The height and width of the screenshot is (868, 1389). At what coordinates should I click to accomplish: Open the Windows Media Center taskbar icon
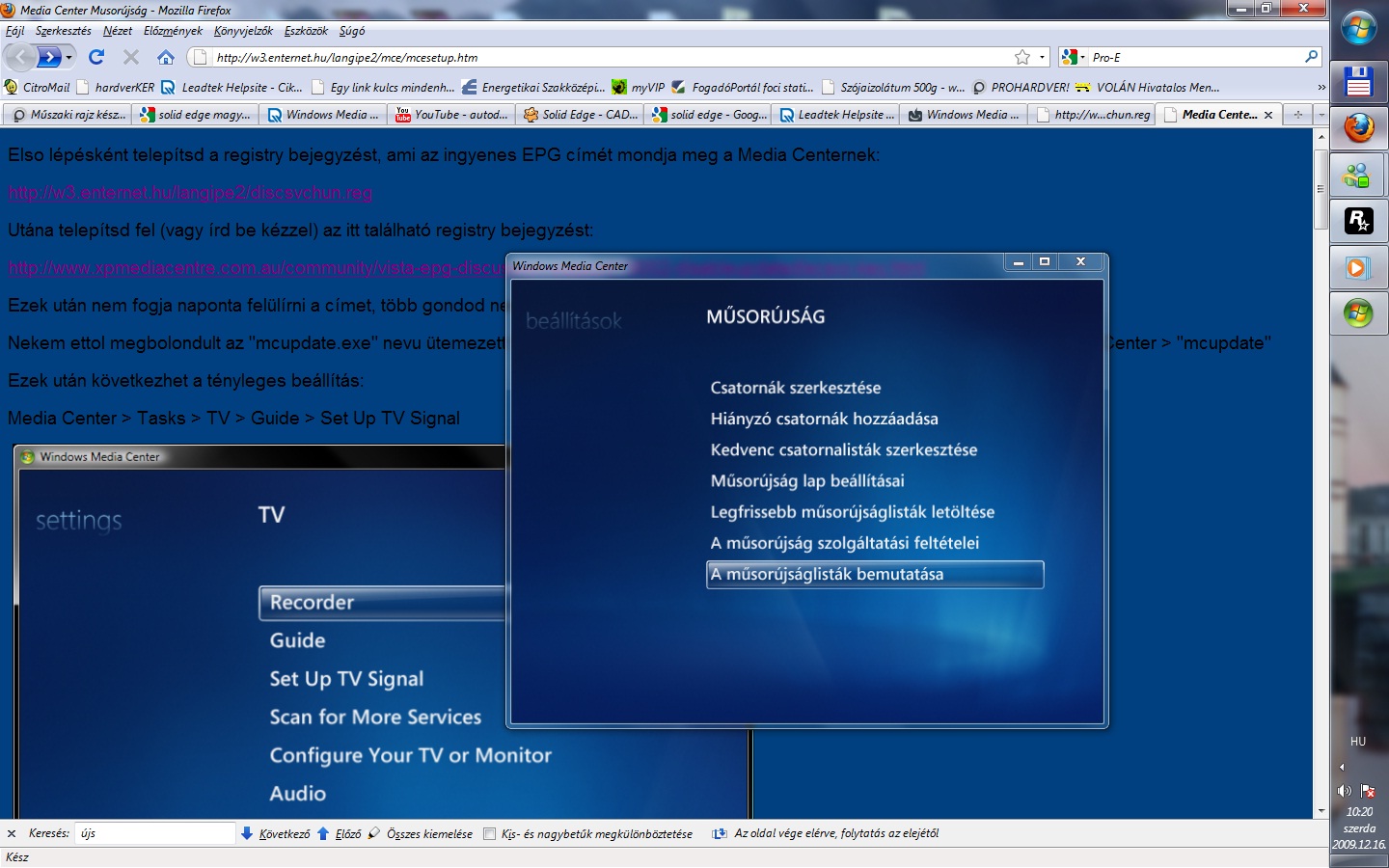(1358, 313)
